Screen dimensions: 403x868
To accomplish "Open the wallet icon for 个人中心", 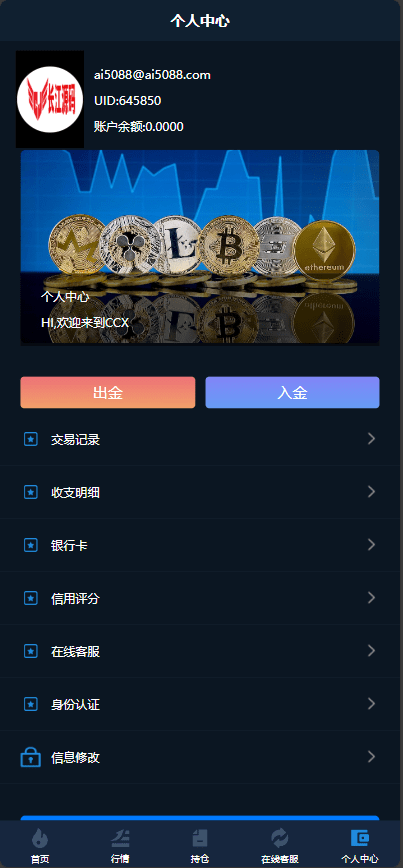I will [x=360, y=838].
